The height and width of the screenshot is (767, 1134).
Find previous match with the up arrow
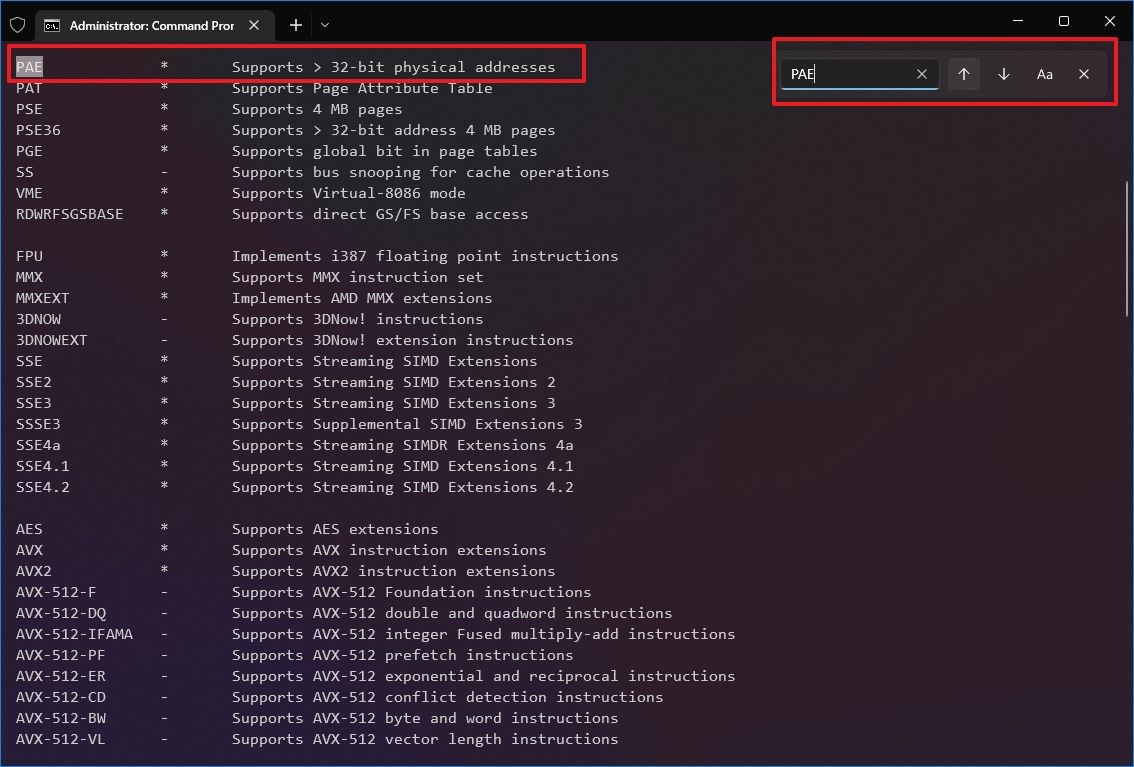click(x=963, y=73)
